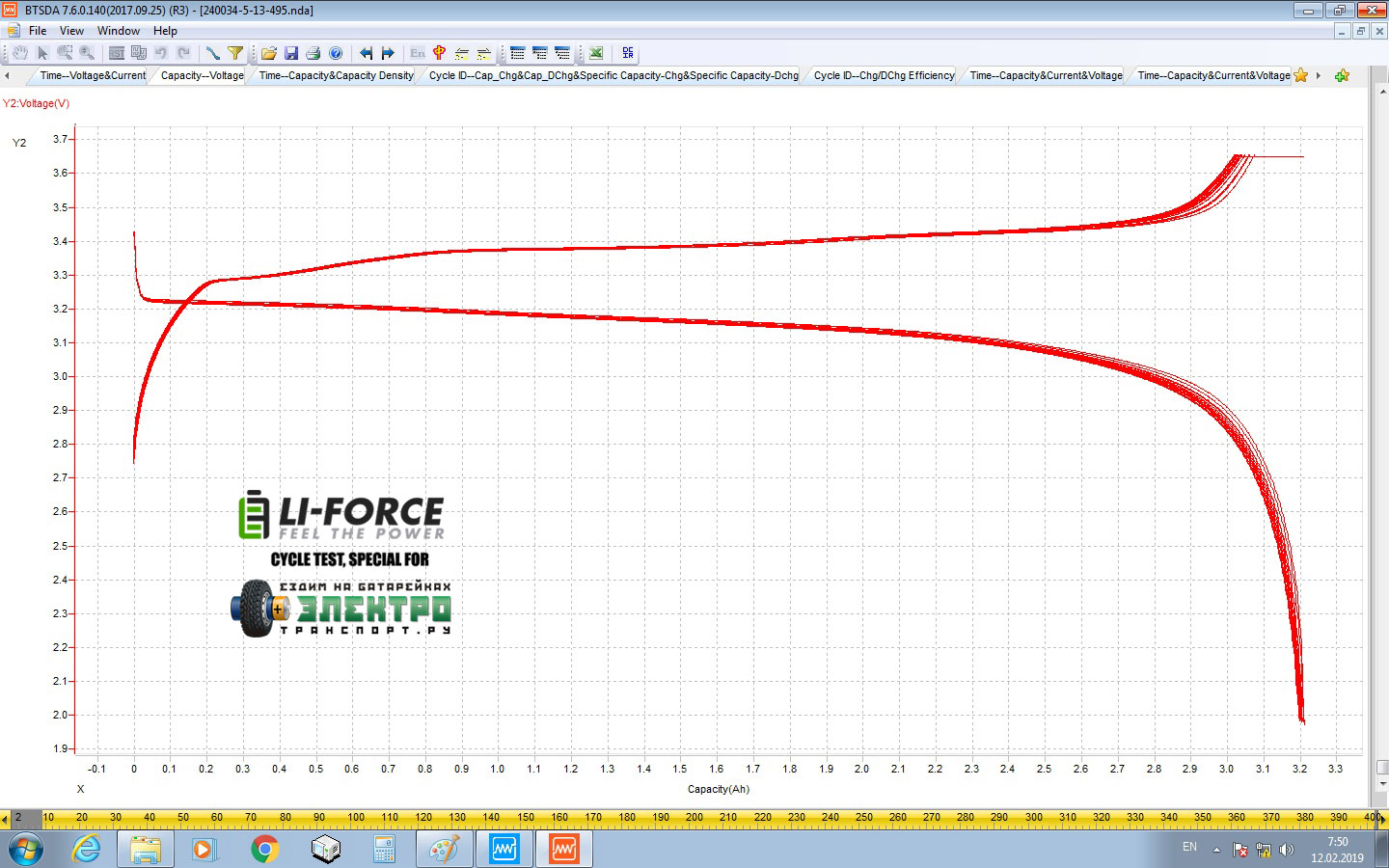Screen dimensions: 1389x868
Task: Open the yellow funnel filter
Action: tap(235, 53)
